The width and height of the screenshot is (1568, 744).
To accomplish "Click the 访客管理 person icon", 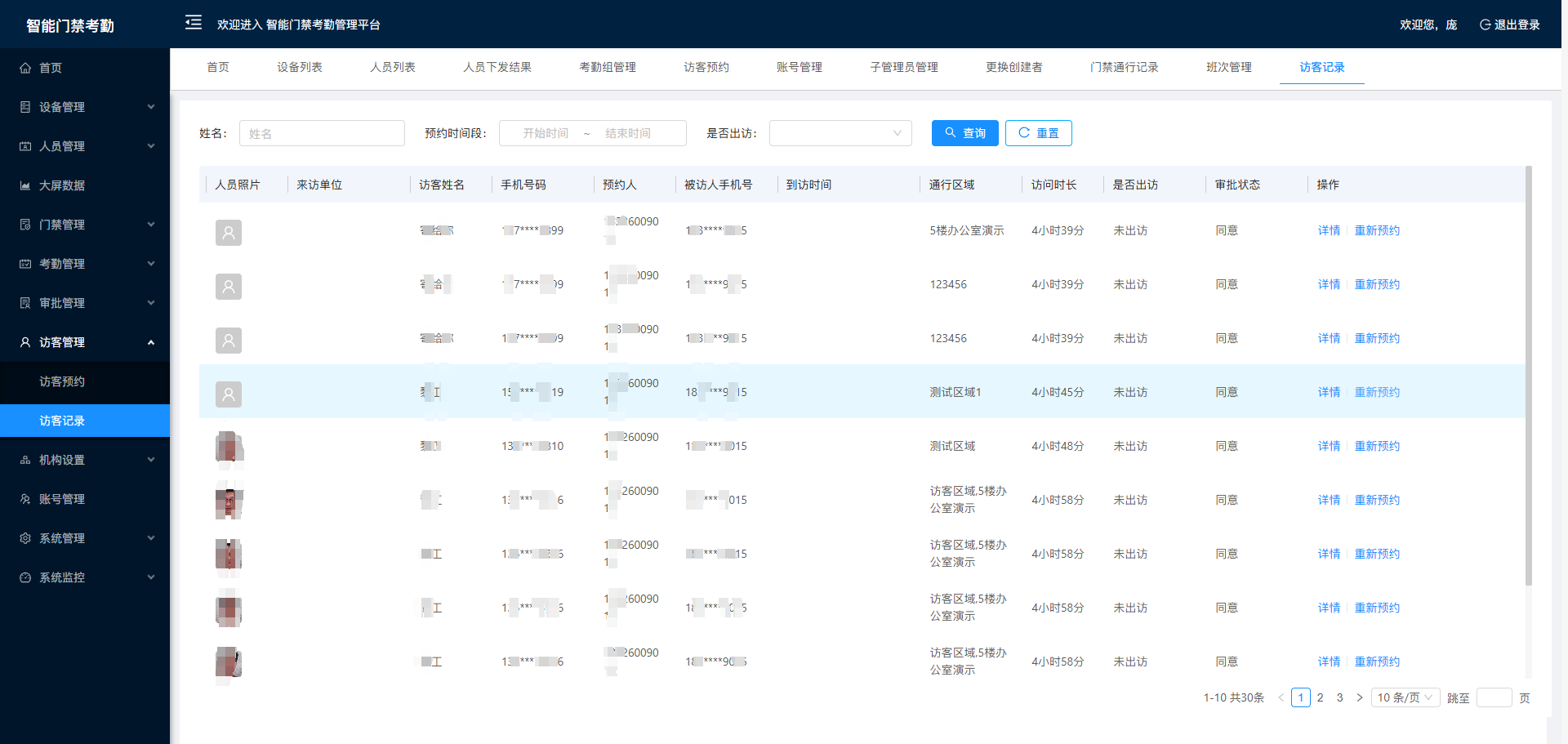I will pos(25,342).
